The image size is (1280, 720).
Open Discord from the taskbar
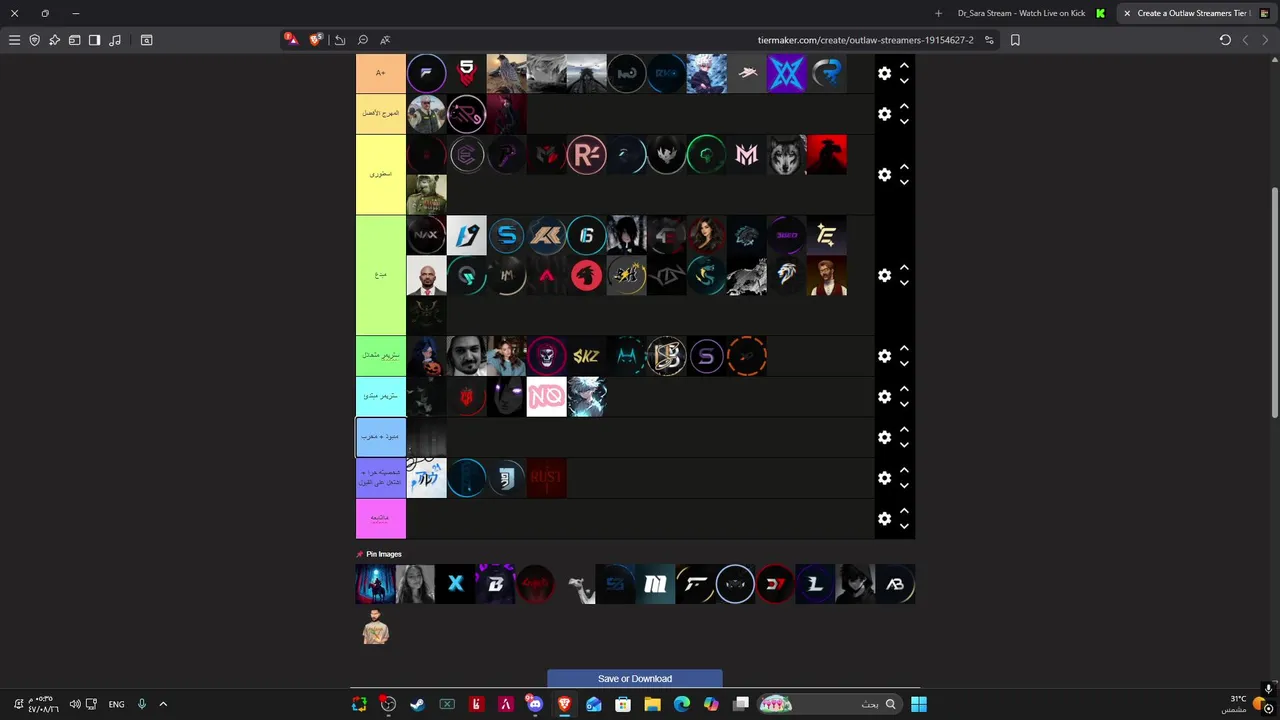point(535,704)
